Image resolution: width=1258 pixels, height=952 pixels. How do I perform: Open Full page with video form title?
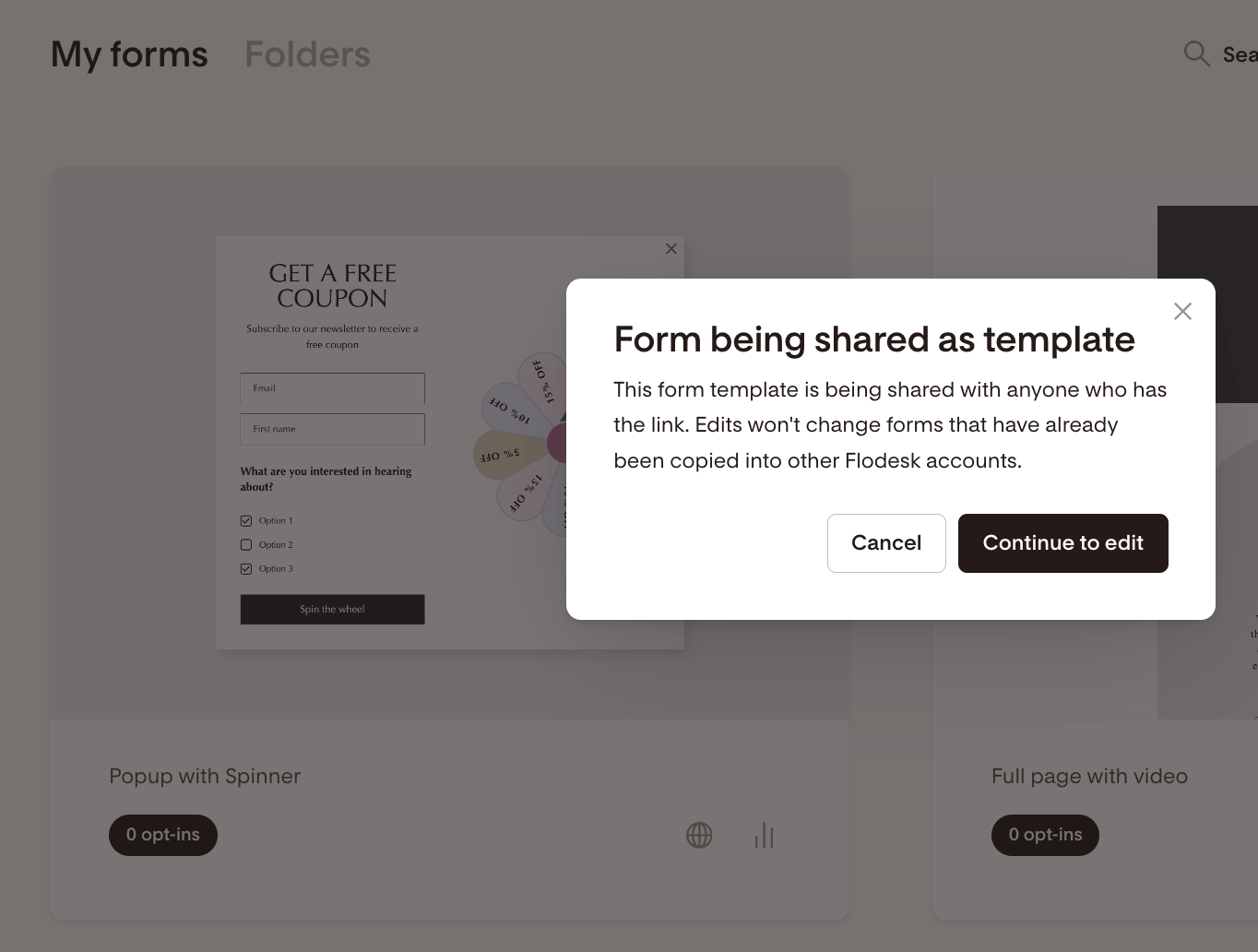coord(1089,777)
